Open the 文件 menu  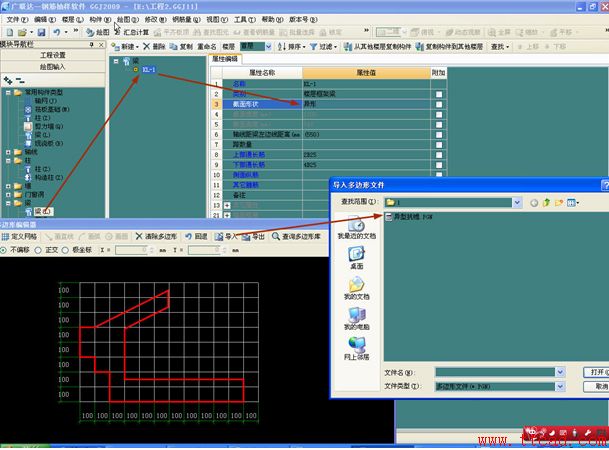click(17, 19)
